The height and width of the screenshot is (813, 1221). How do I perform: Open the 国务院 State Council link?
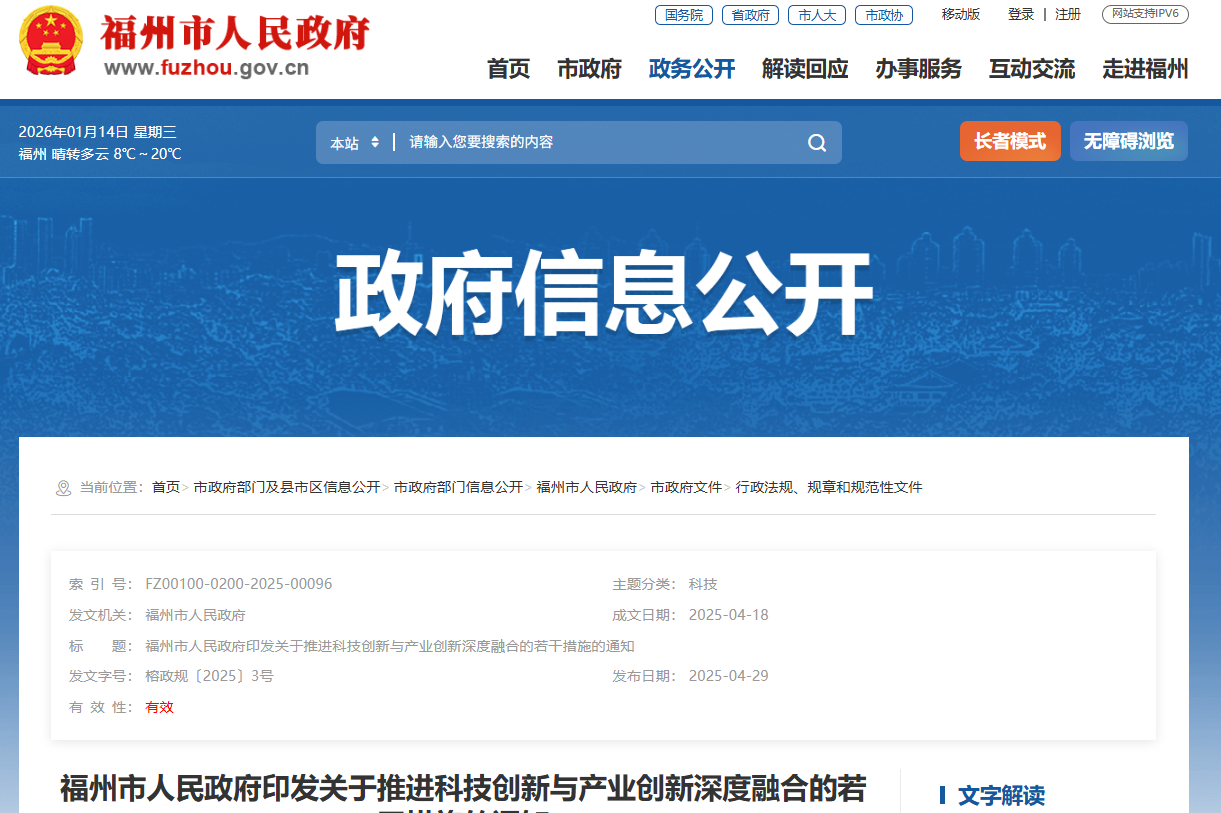point(683,15)
